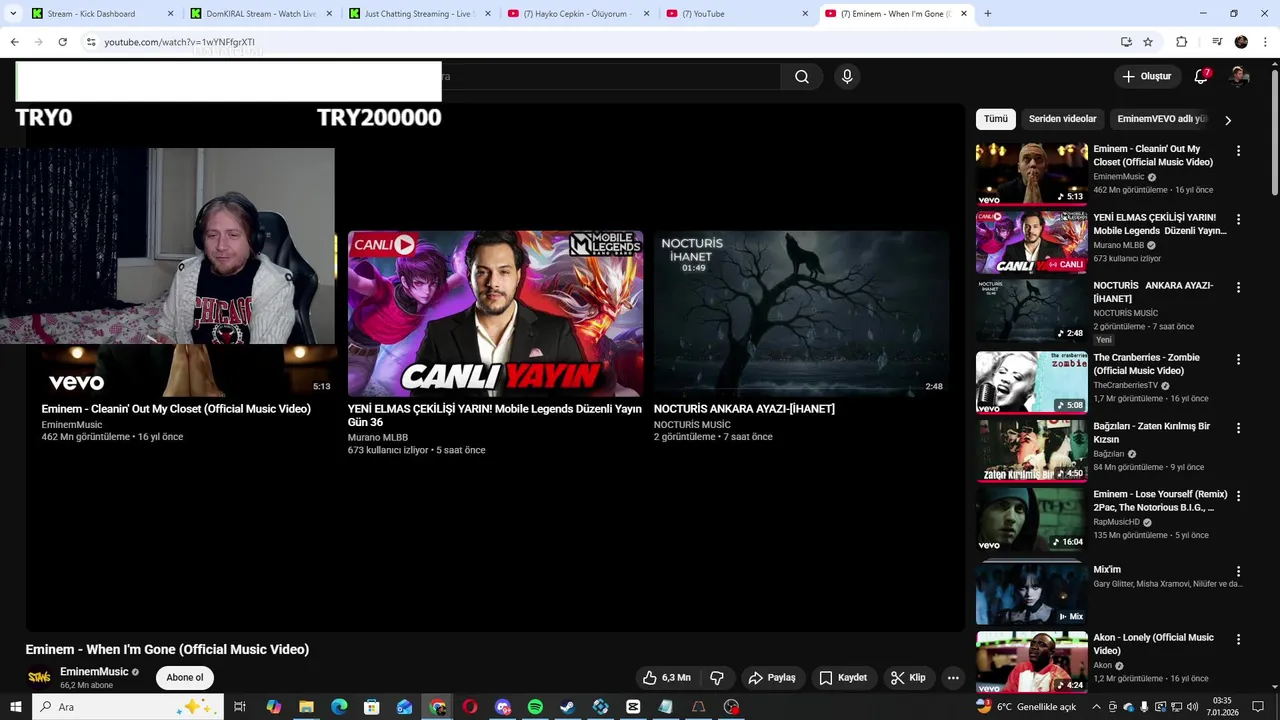The height and width of the screenshot is (720, 1280).
Task: Open options for Mix'im playlist
Action: 1238,571
